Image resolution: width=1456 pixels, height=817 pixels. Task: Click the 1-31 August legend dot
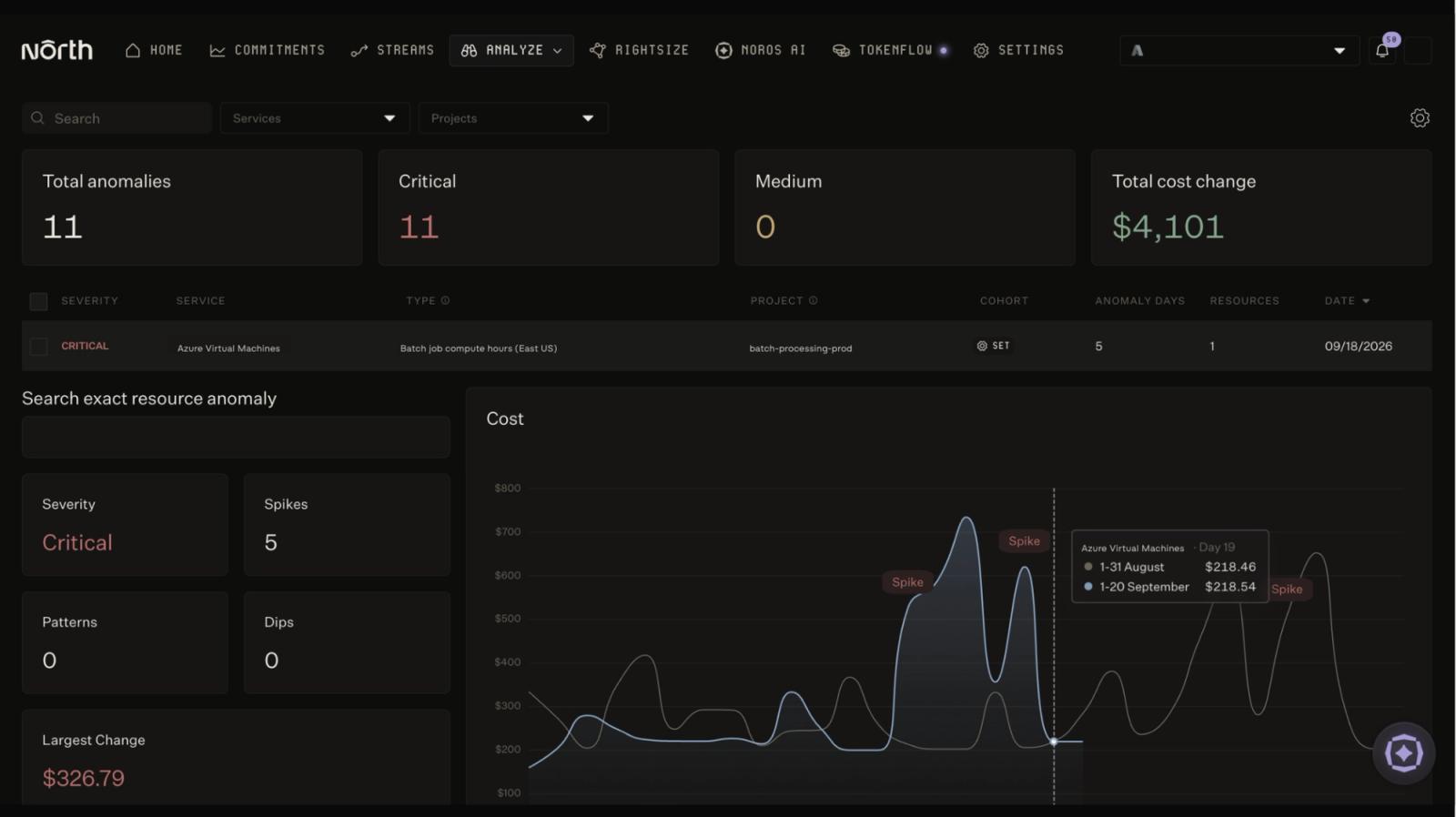pos(1088,567)
